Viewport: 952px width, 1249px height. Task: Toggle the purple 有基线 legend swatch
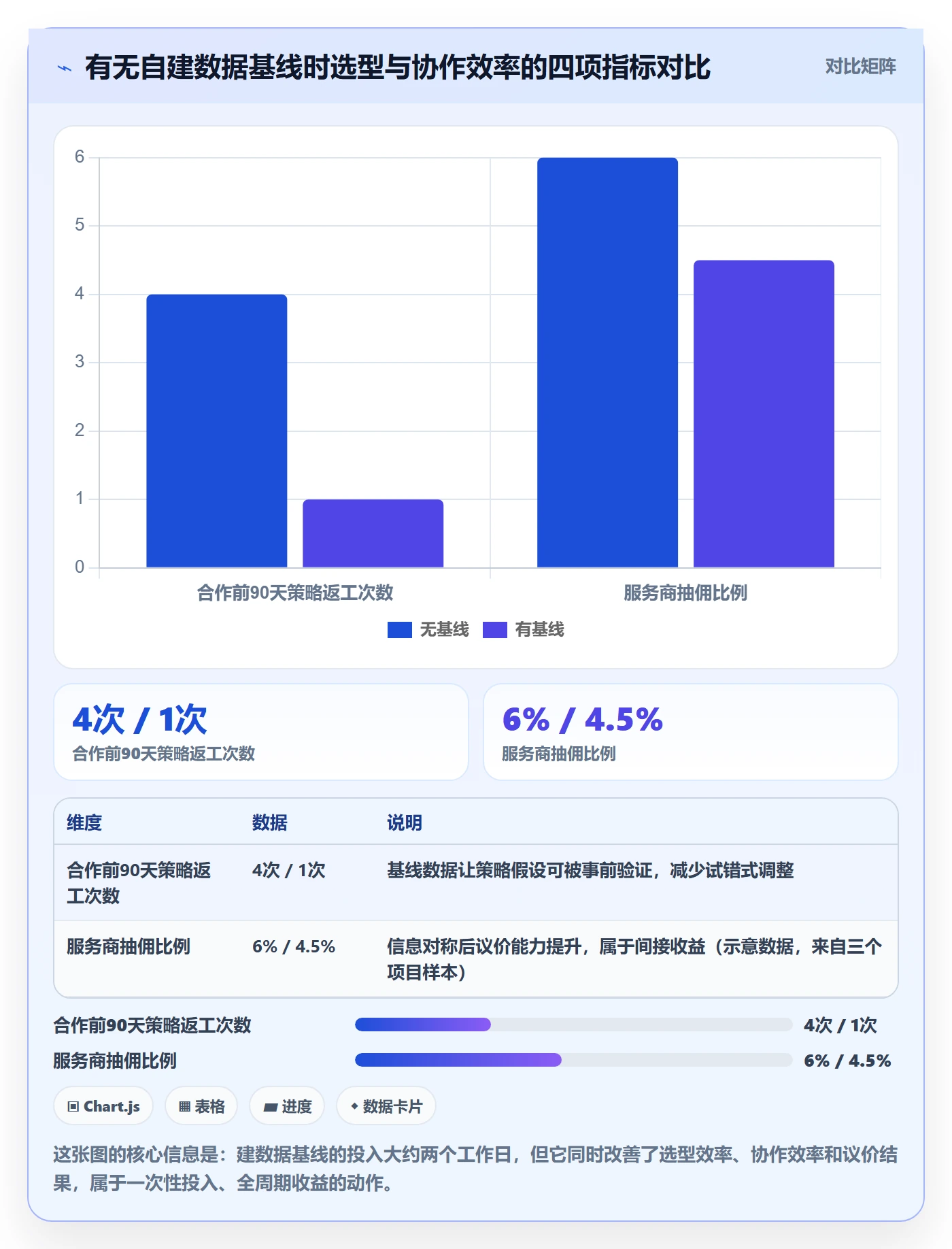point(495,630)
